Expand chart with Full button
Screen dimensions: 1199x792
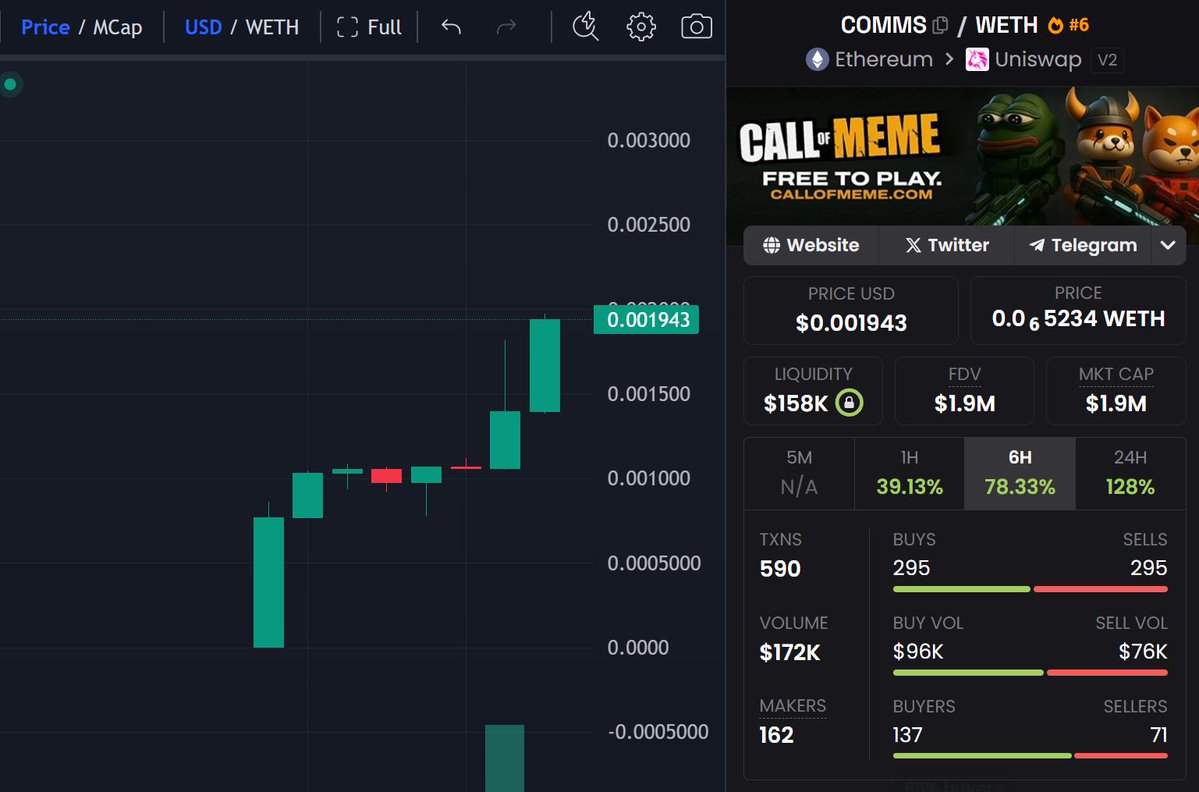point(369,27)
